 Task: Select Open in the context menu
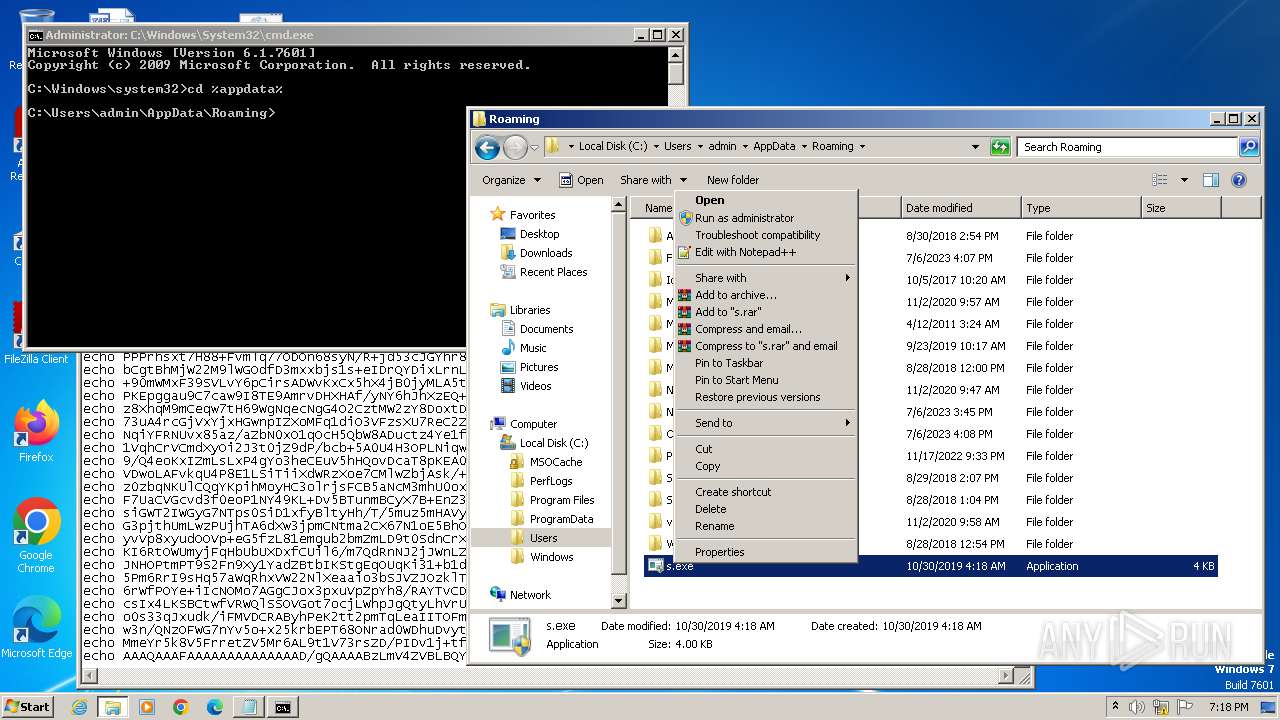pyautogui.click(x=766, y=200)
